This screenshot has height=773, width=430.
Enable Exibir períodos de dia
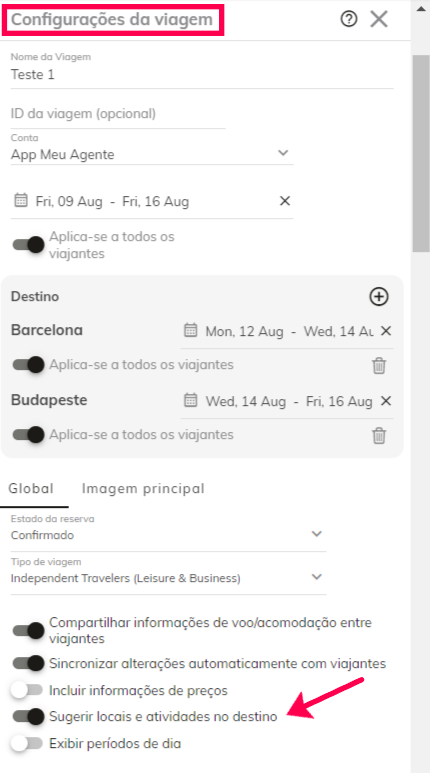[27, 743]
